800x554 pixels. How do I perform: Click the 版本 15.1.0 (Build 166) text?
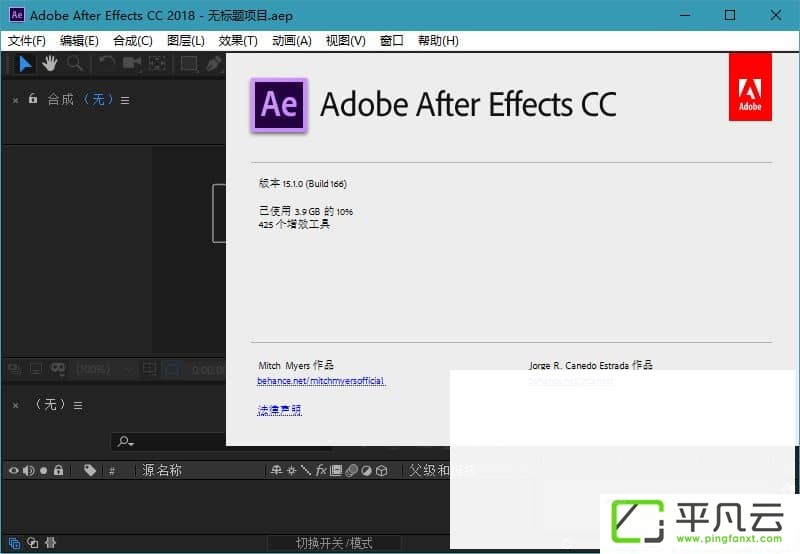click(x=303, y=184)
